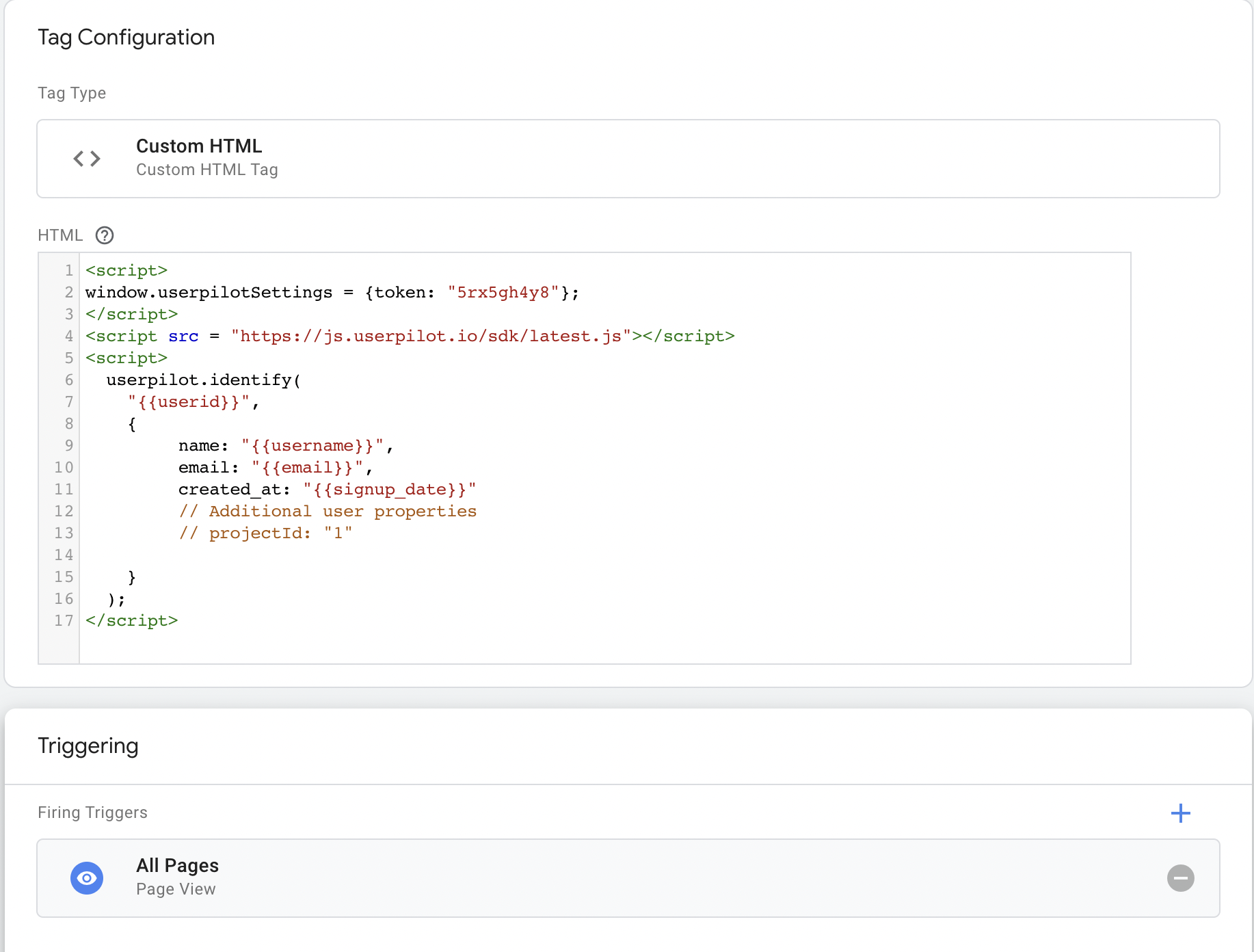Click the token value "5rx5gh4y8" in line 2

[503, 293]
